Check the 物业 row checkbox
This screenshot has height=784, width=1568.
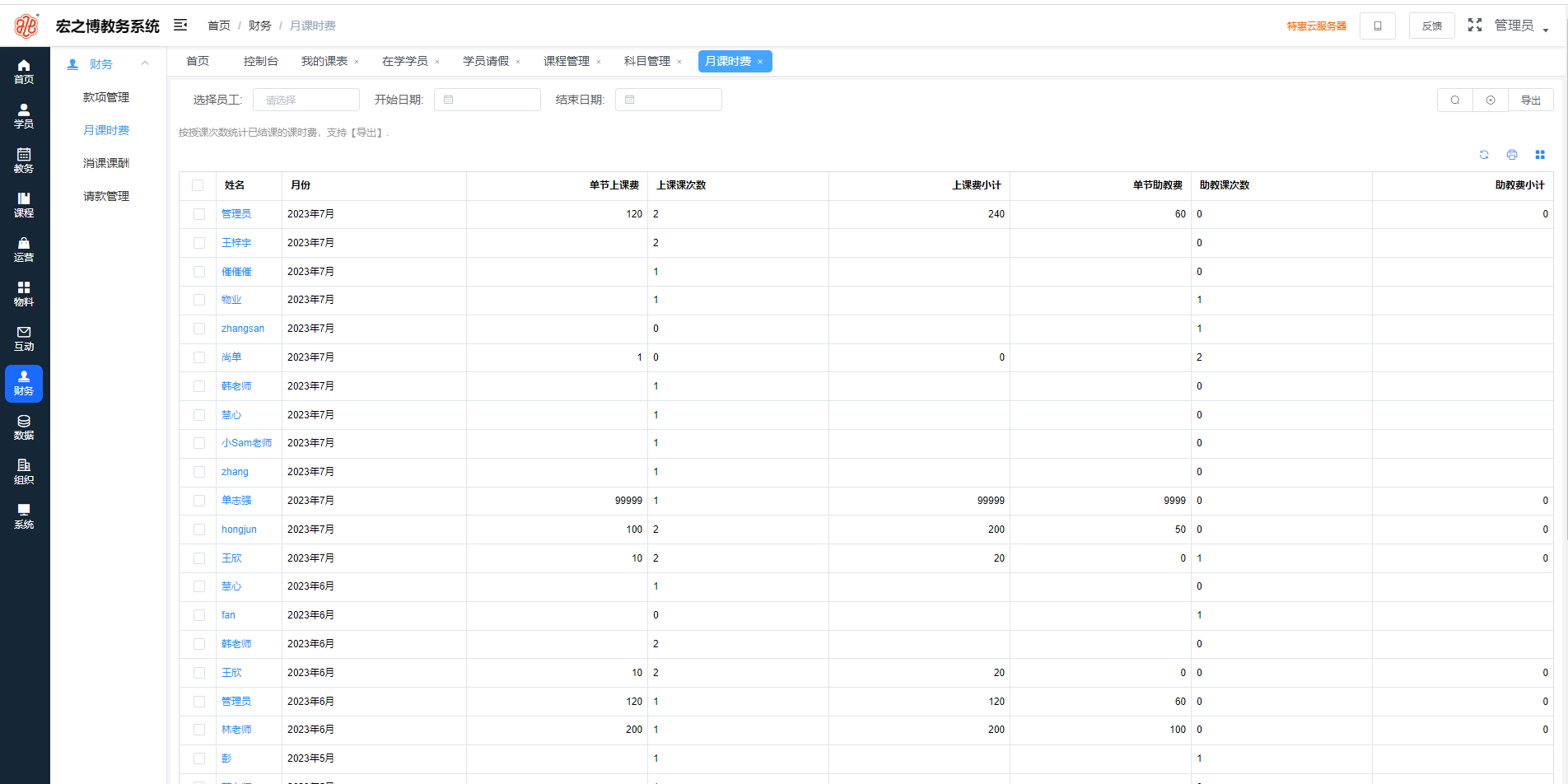(x=199, y=300)
